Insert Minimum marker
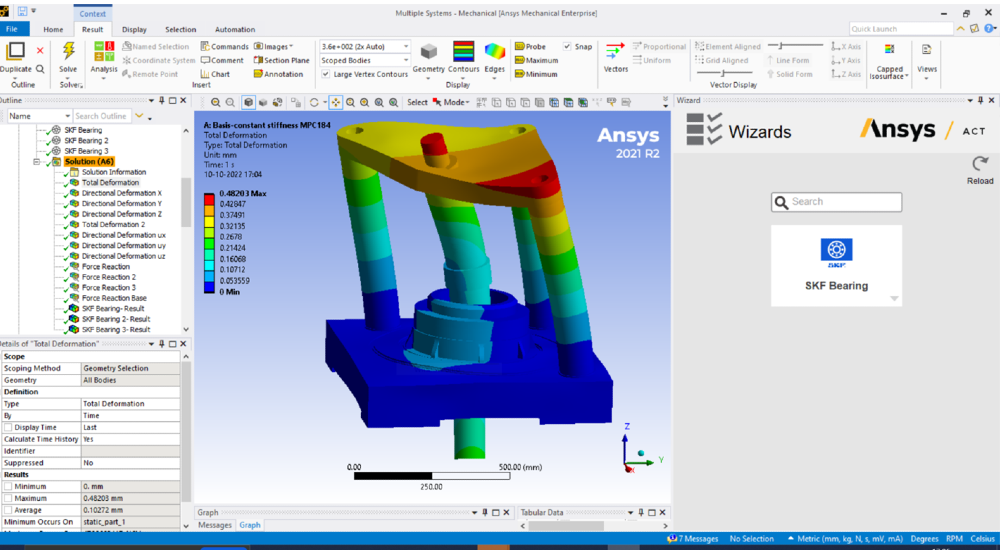 [535, 75]
